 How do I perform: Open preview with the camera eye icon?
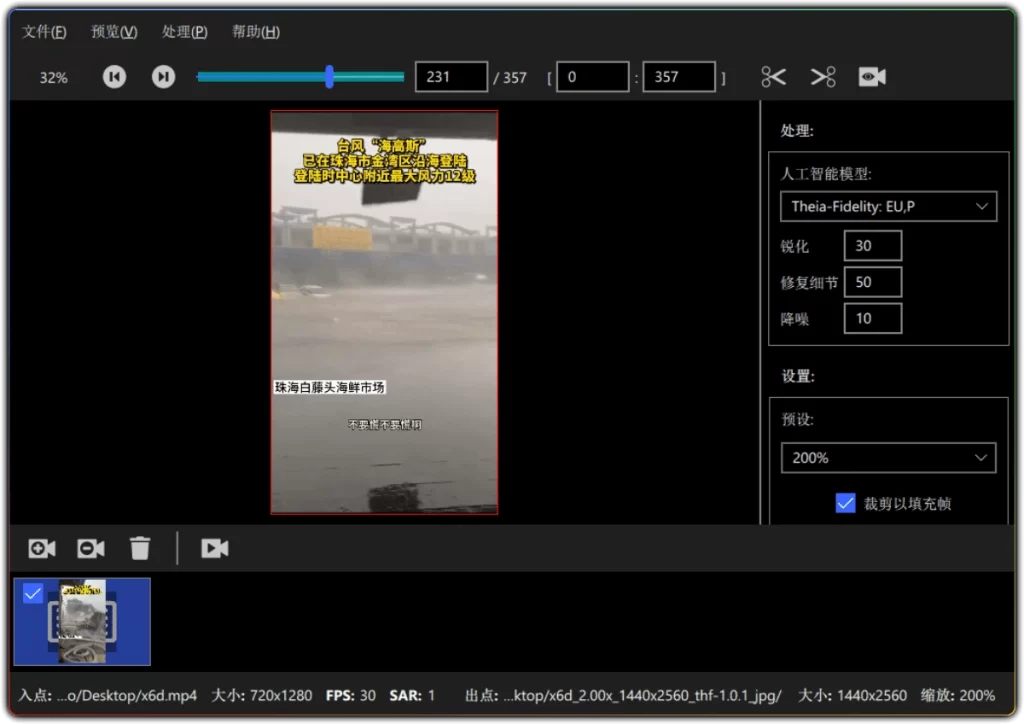(x=871, y=76)
